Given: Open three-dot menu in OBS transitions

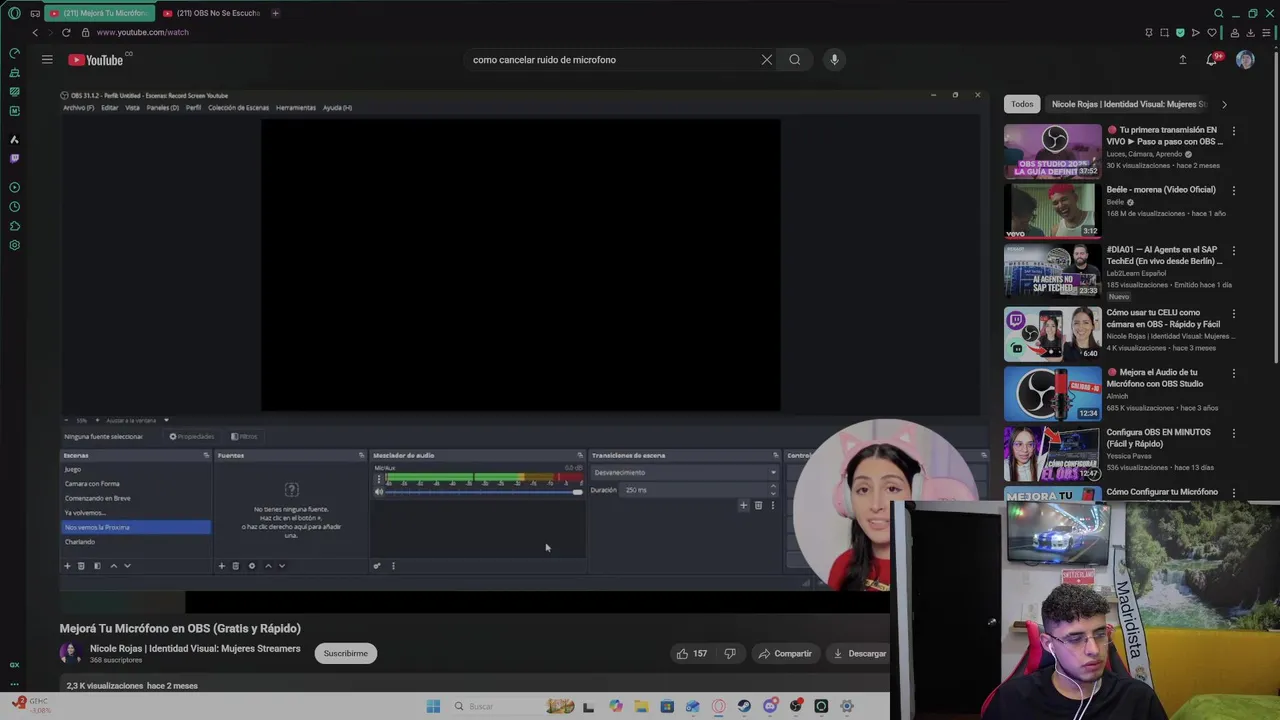Looking at the screenshot, I should click(772, 505).
